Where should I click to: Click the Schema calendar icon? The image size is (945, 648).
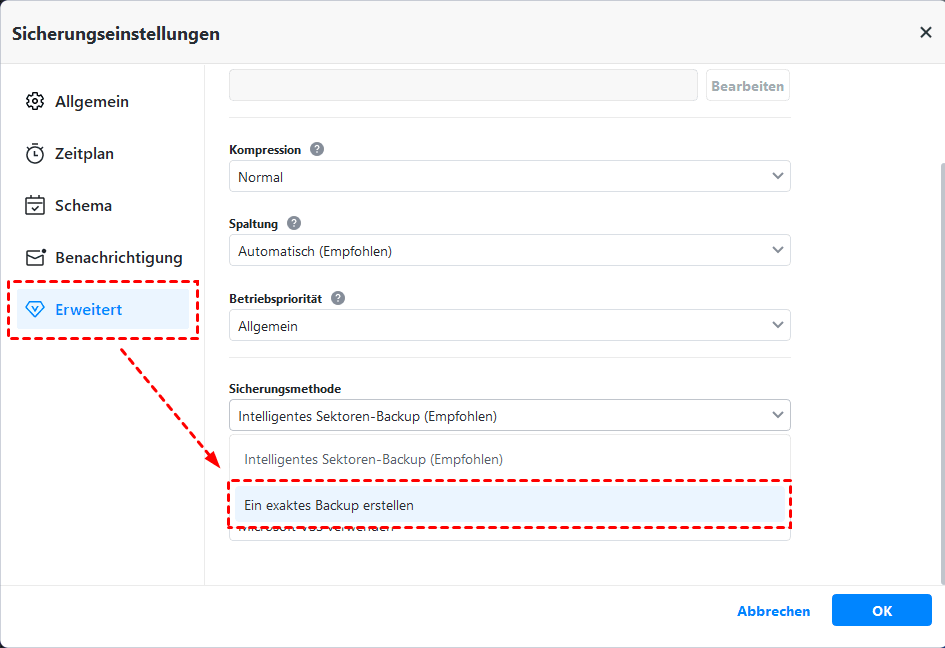(x=35, y=205)
